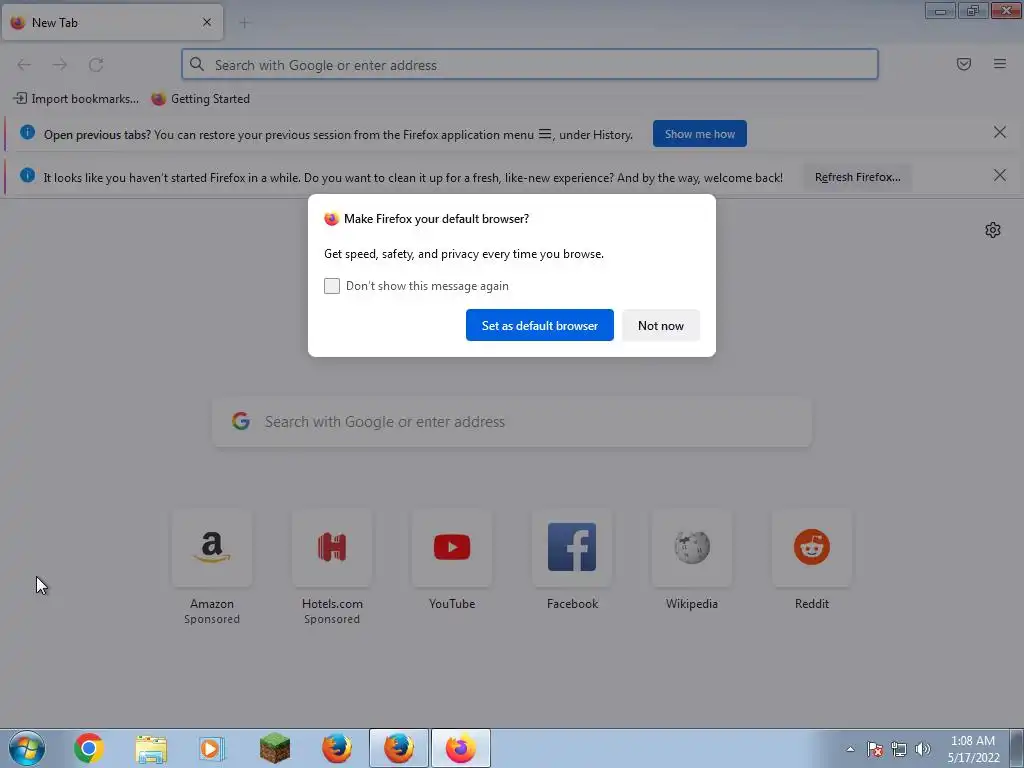
Task: Focus the address bar search field
Action: point(530,65)
